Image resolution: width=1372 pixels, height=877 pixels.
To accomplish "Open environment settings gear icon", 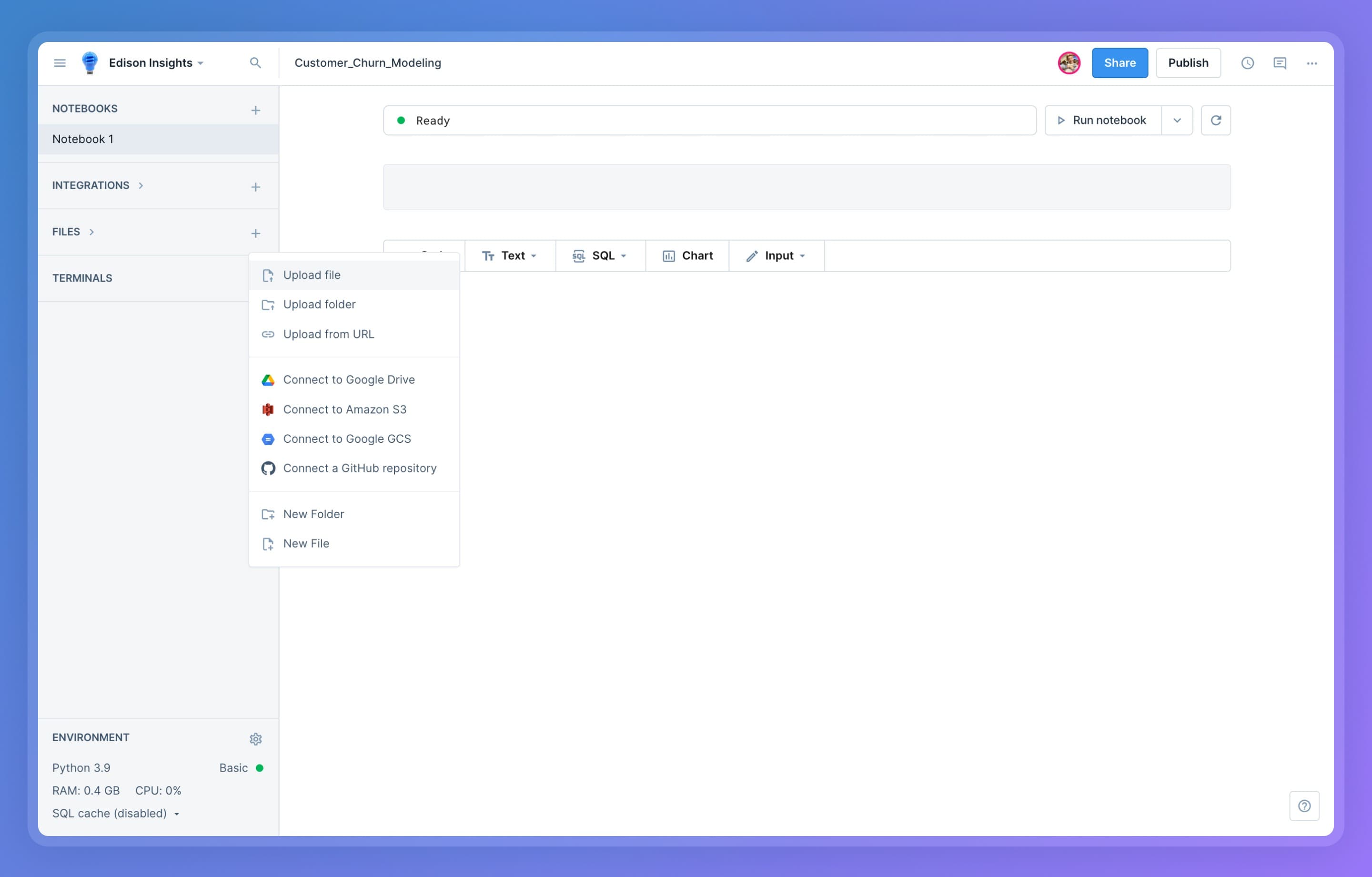I will click(255, 739).
